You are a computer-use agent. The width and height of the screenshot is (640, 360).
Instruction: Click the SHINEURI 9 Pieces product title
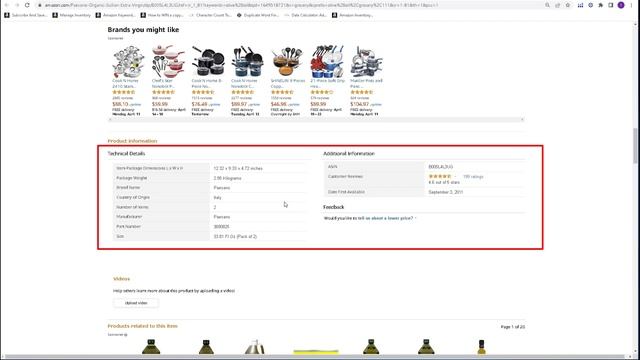[x=288, y=83]
